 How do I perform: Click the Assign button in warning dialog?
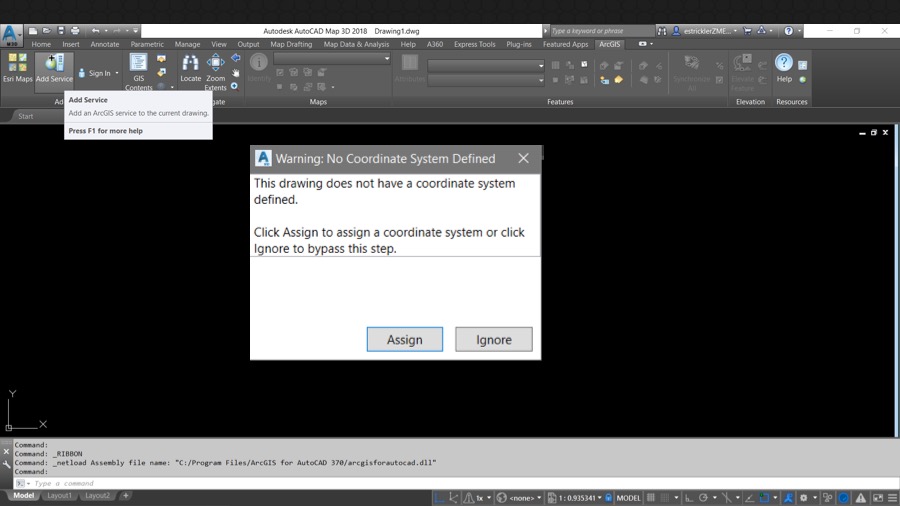pyautogui.click(x=405, y=340)
